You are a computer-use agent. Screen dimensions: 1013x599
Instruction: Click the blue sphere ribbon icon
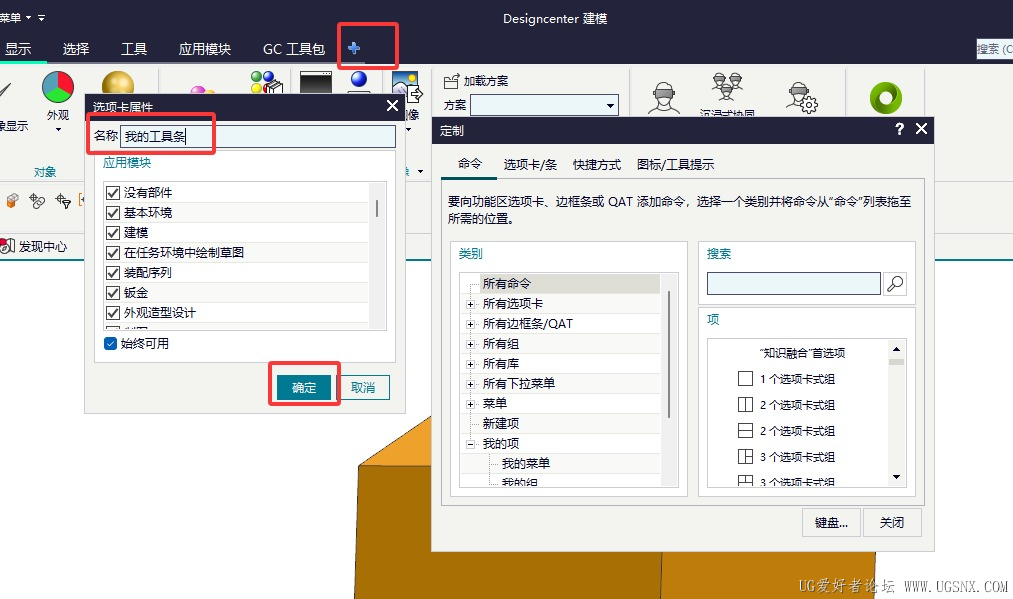[x=359, y=79]
